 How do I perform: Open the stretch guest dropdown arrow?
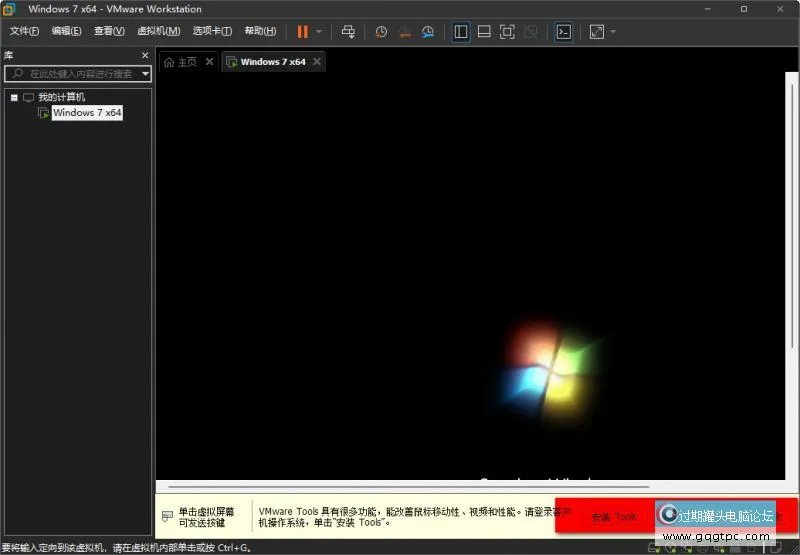coord(613,32)
